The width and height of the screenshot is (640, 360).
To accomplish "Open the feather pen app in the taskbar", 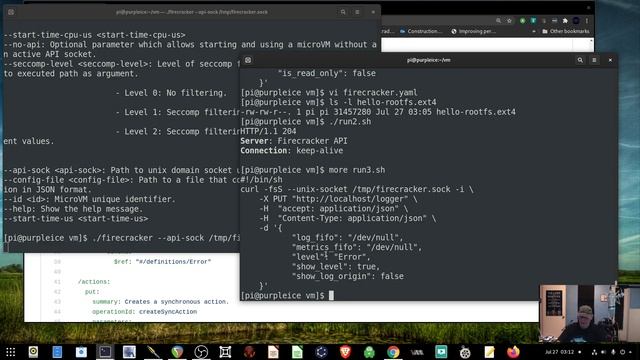I will (153, 352).
